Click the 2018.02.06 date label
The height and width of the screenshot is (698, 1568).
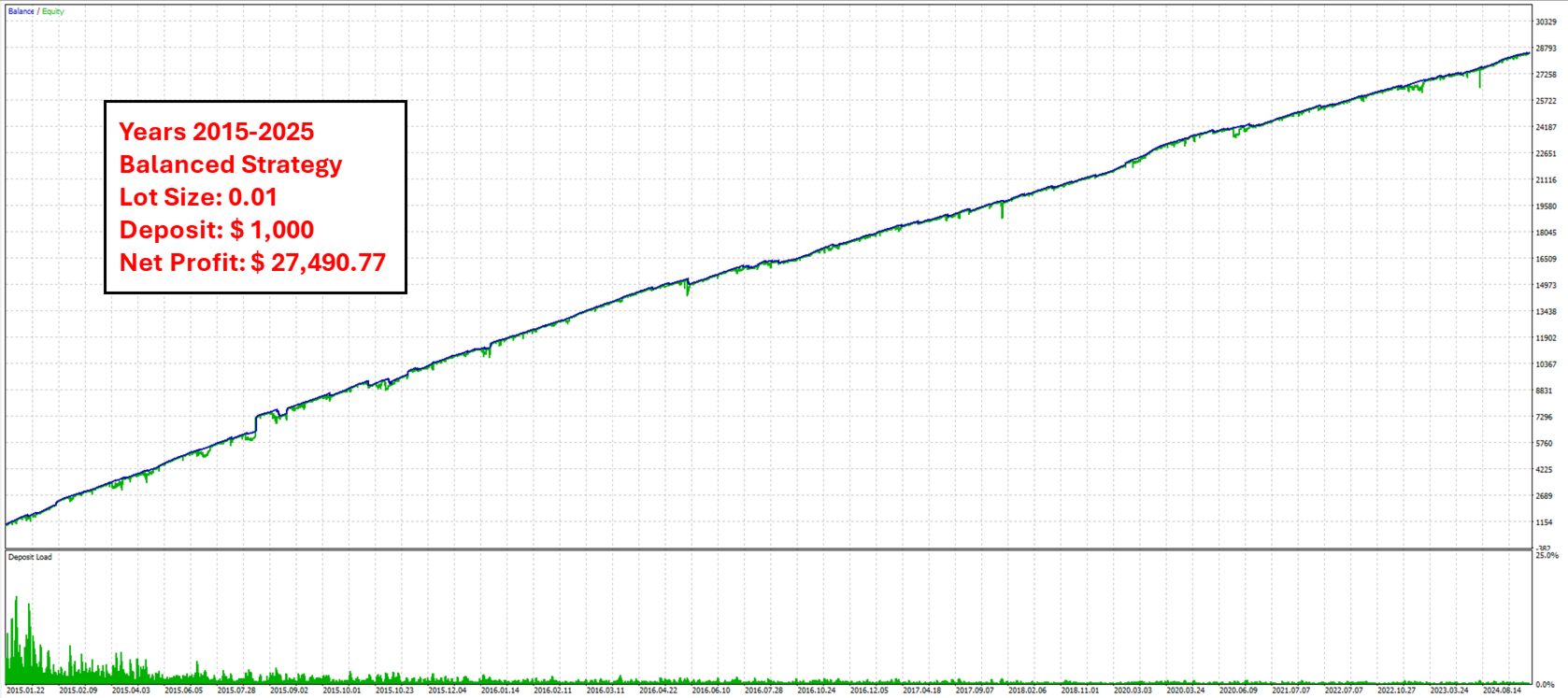(1028, 691)
